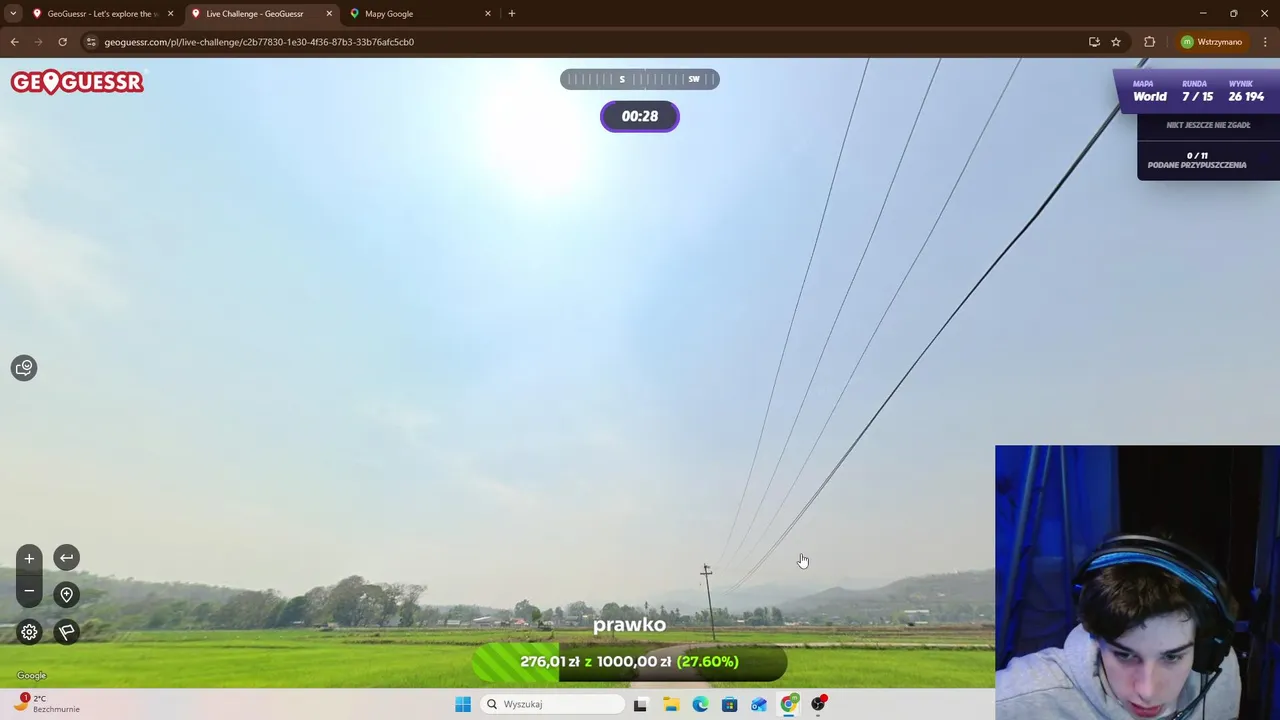Click the Wyszukaj taskbar search box

pyautogui.click(x=553, y=704)
